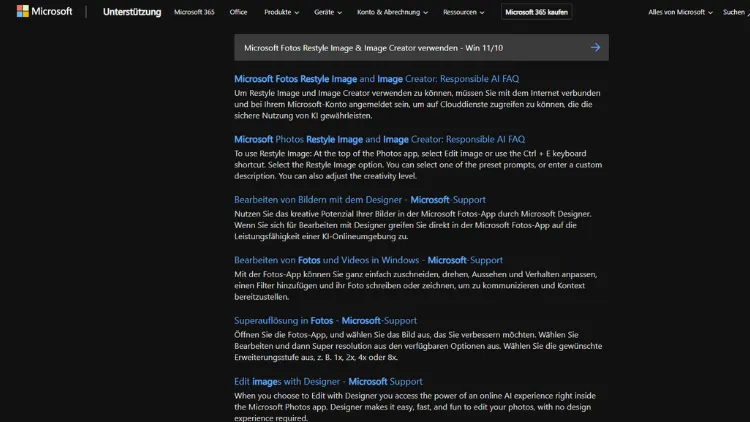750x422 pixels.
Task: Click the text starting 'Nutzen Sie das kreative Potenzial'
Action: pos(413,225)
